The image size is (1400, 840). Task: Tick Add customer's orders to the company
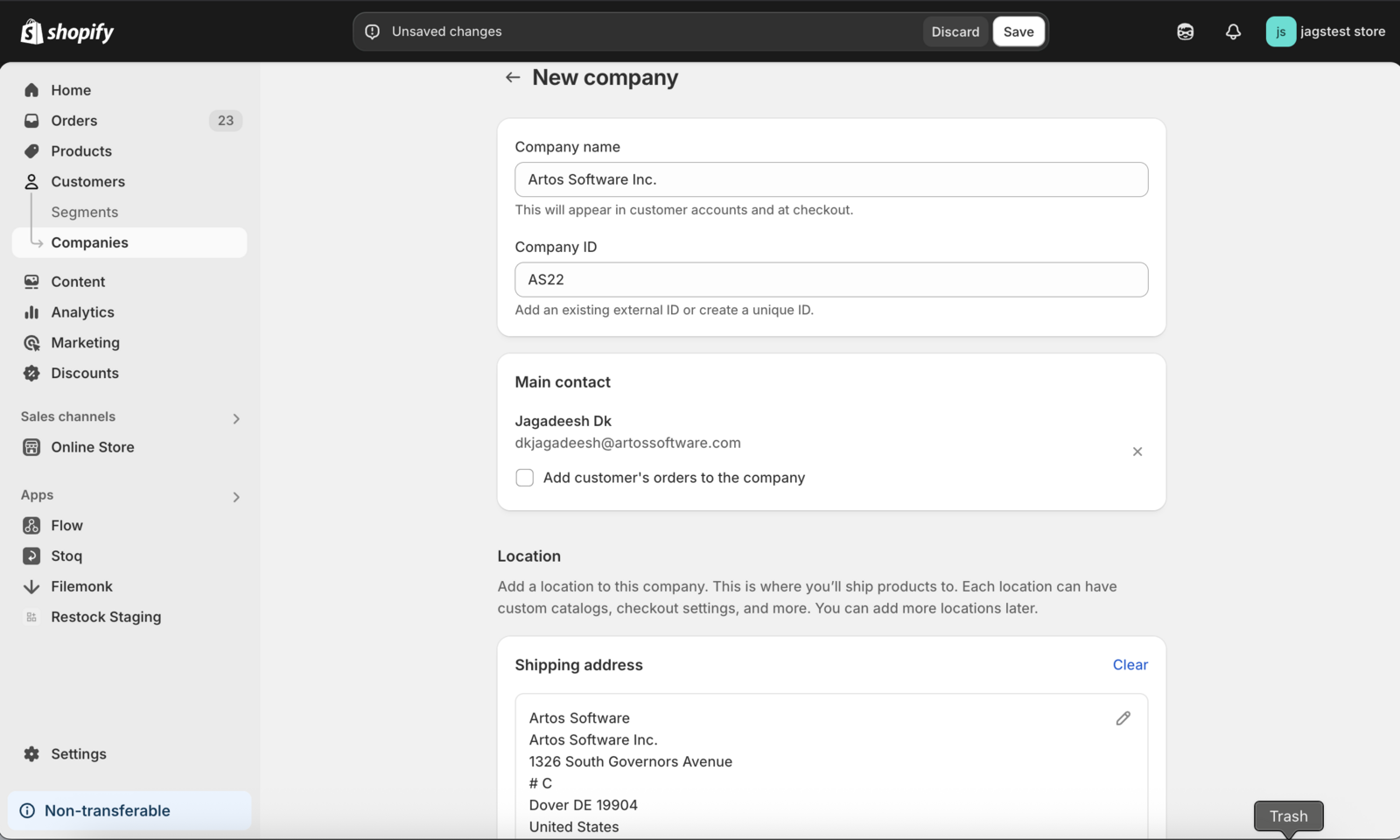click(x=525, y=478)
